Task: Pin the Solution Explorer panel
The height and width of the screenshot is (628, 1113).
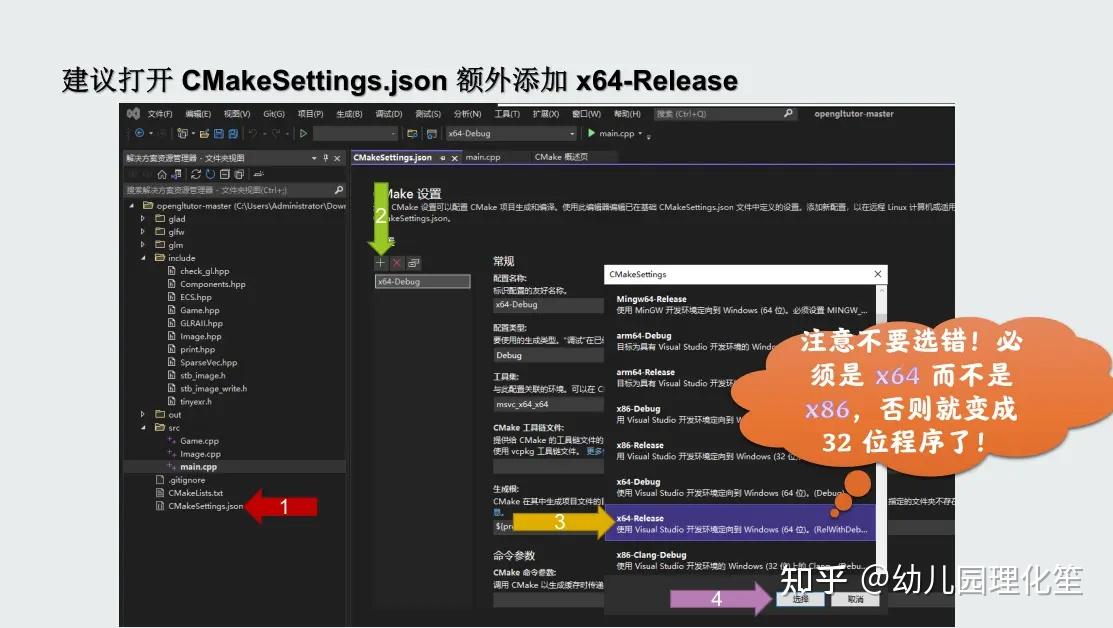Action: (x=327, y=156)
